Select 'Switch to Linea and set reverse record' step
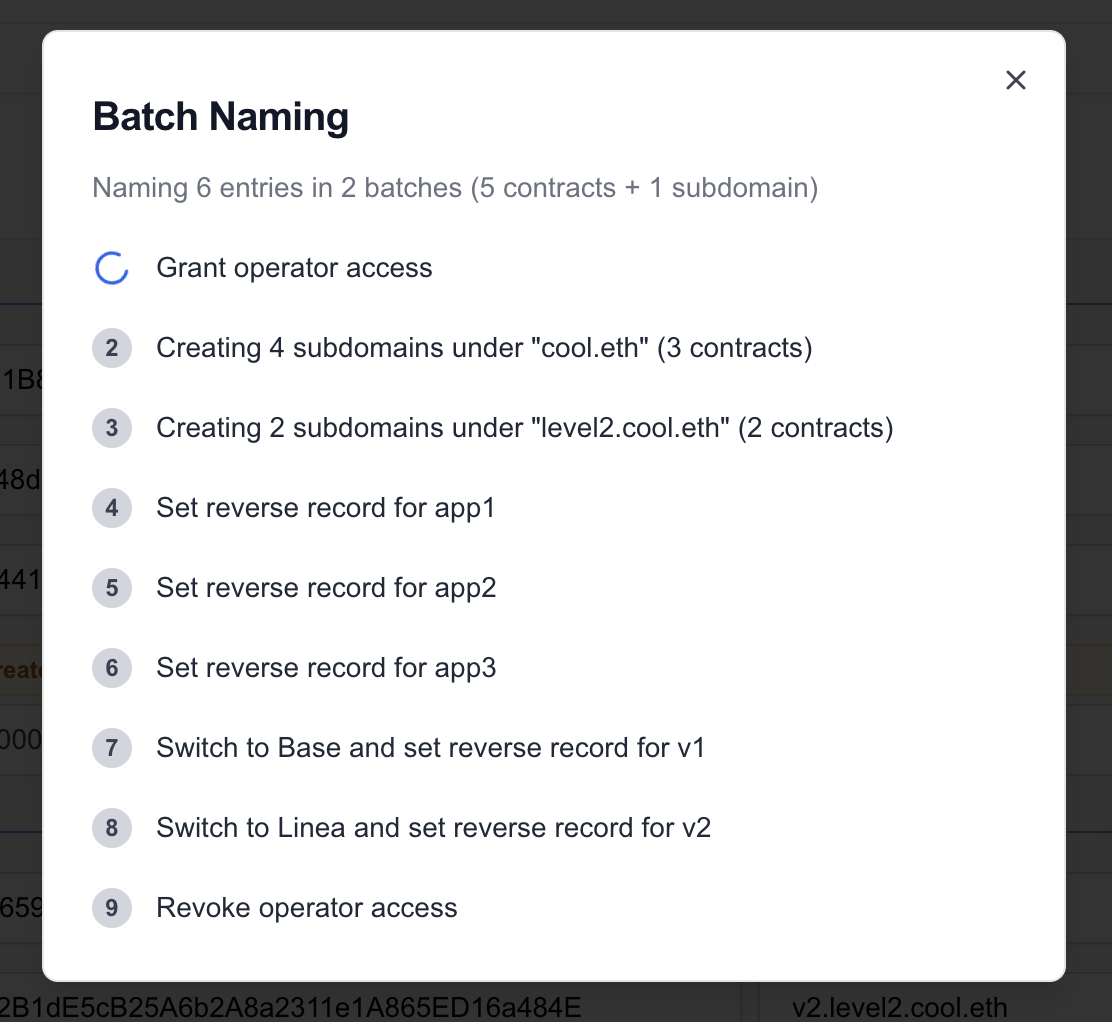The image size is (1112, 1022). click(x=433, y=828)
